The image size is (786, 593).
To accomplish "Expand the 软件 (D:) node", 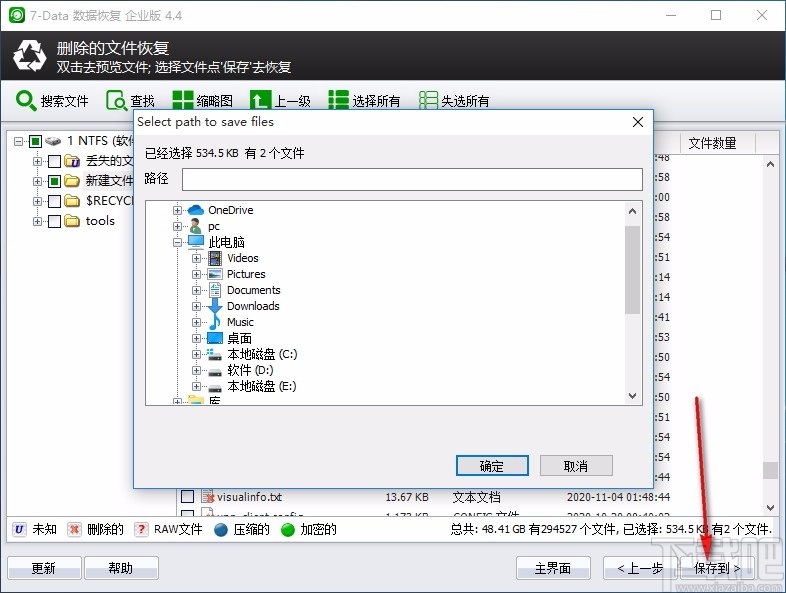I will (196, 370).
